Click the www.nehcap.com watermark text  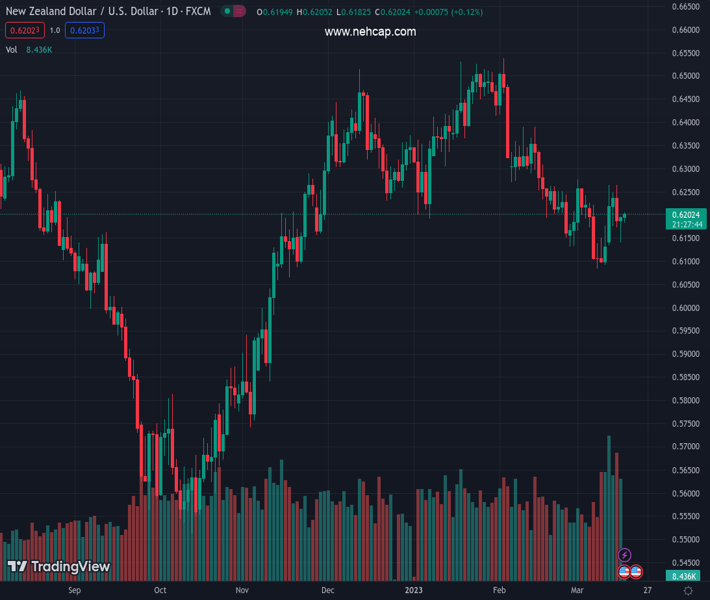(x=370, y=32)
